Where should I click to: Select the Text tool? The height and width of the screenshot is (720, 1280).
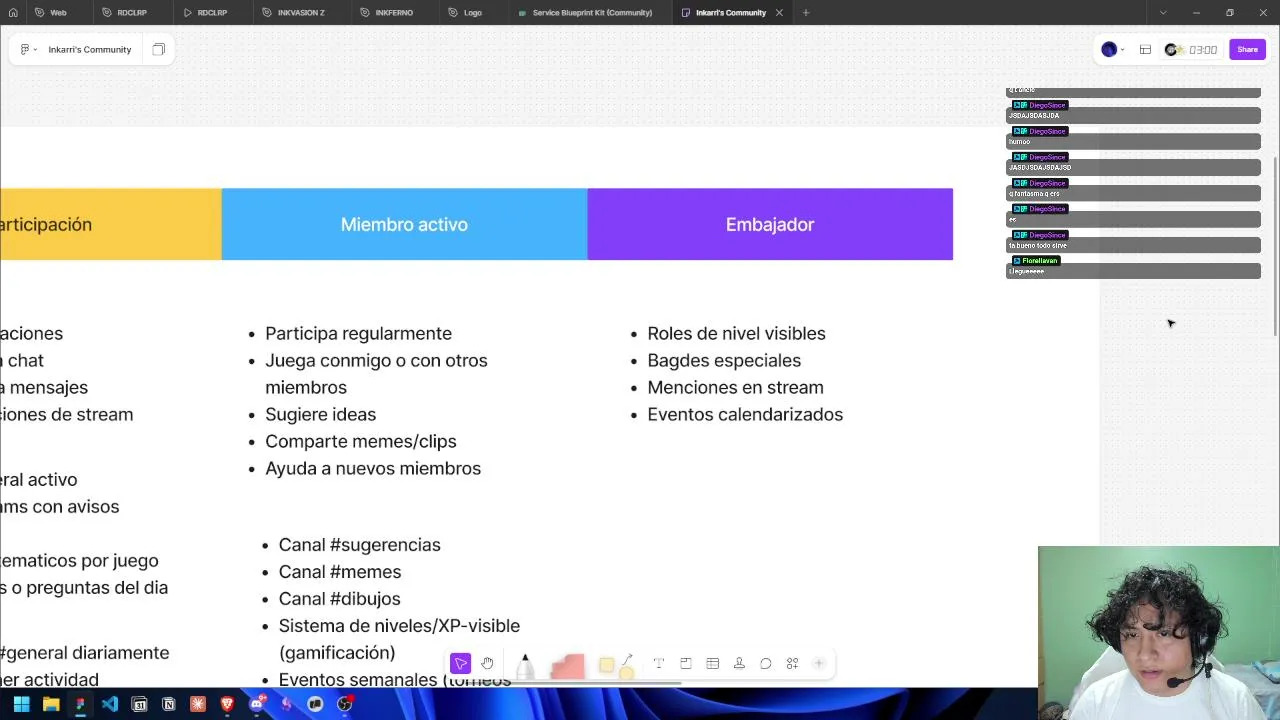658,663
